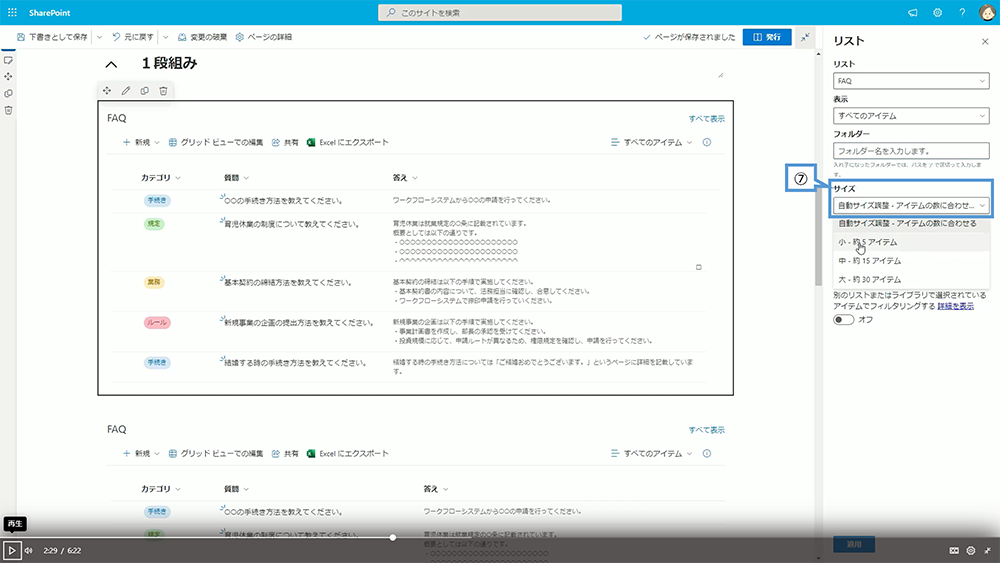Click the megaphone notification icon
This screenshot has width=1000, height=563.
click(913, 13)
